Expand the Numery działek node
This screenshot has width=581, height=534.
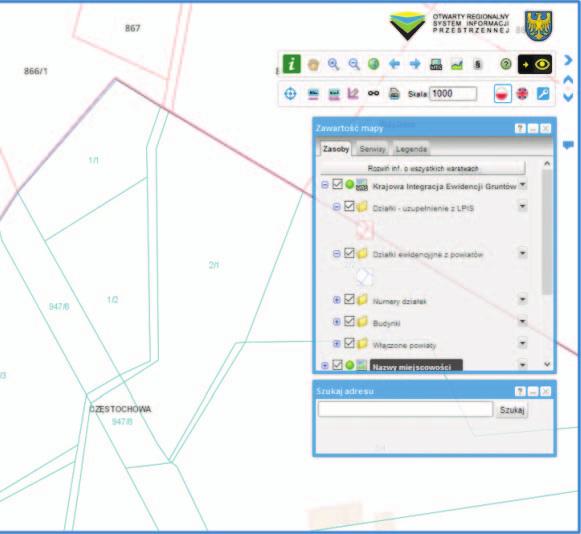coord(336,300)
